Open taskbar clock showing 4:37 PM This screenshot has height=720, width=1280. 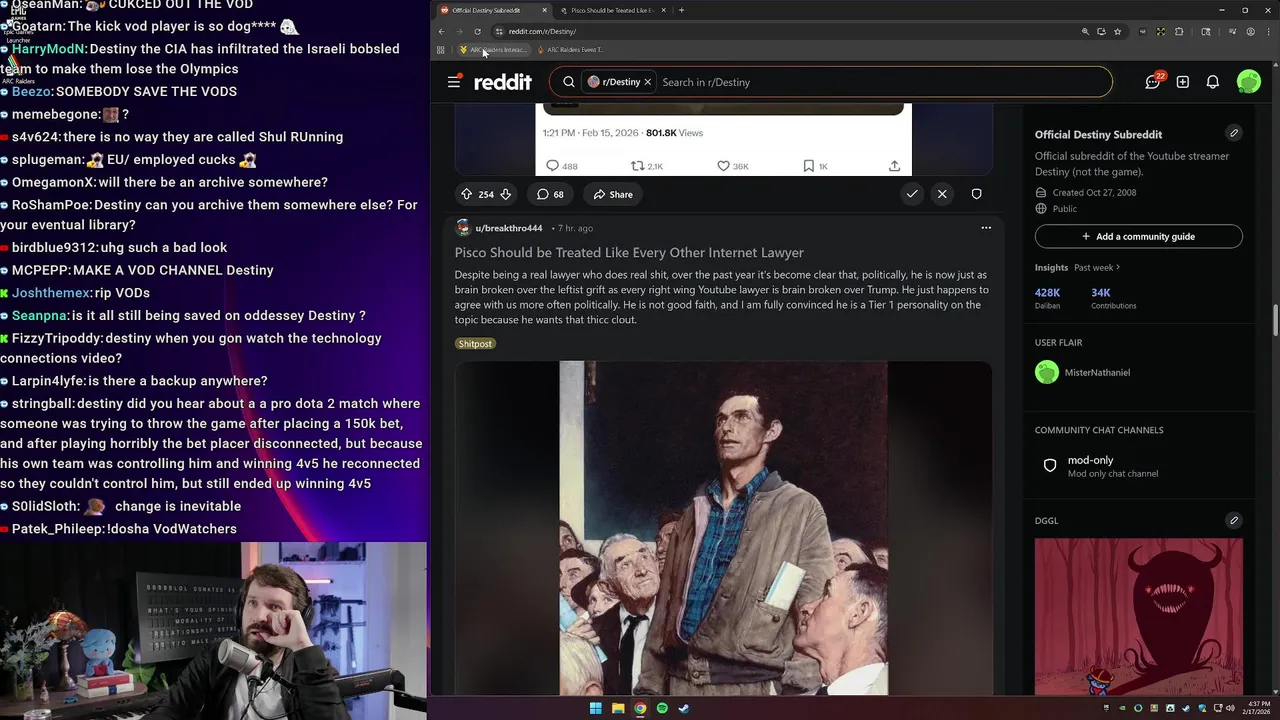1258,708
